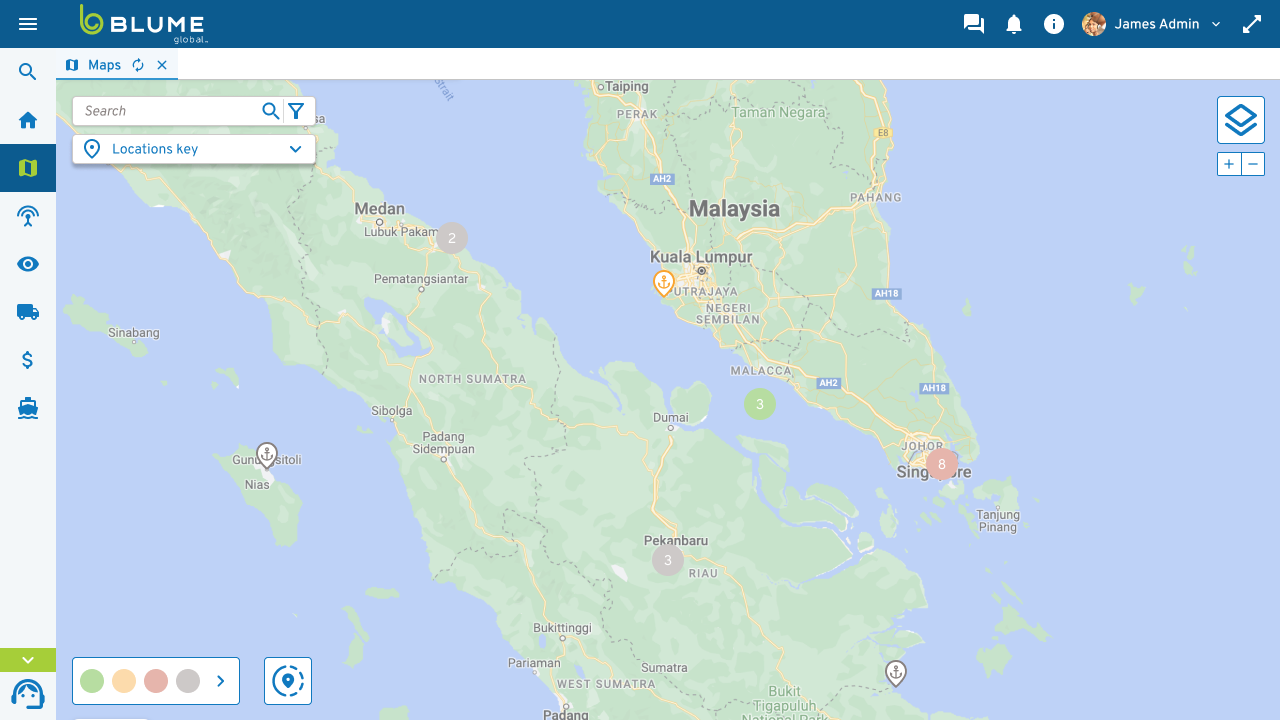Click the orange status color circle
Screen dimensions: 1280x720
point(124,681)
